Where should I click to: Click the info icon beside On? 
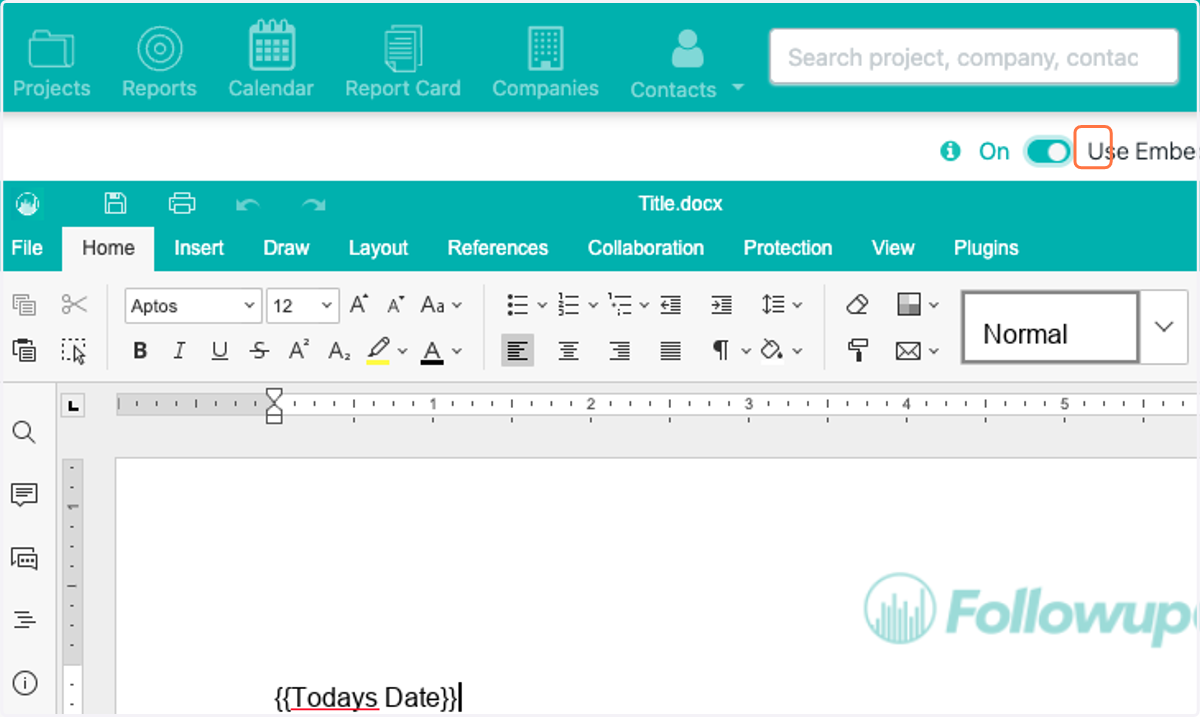950,151
